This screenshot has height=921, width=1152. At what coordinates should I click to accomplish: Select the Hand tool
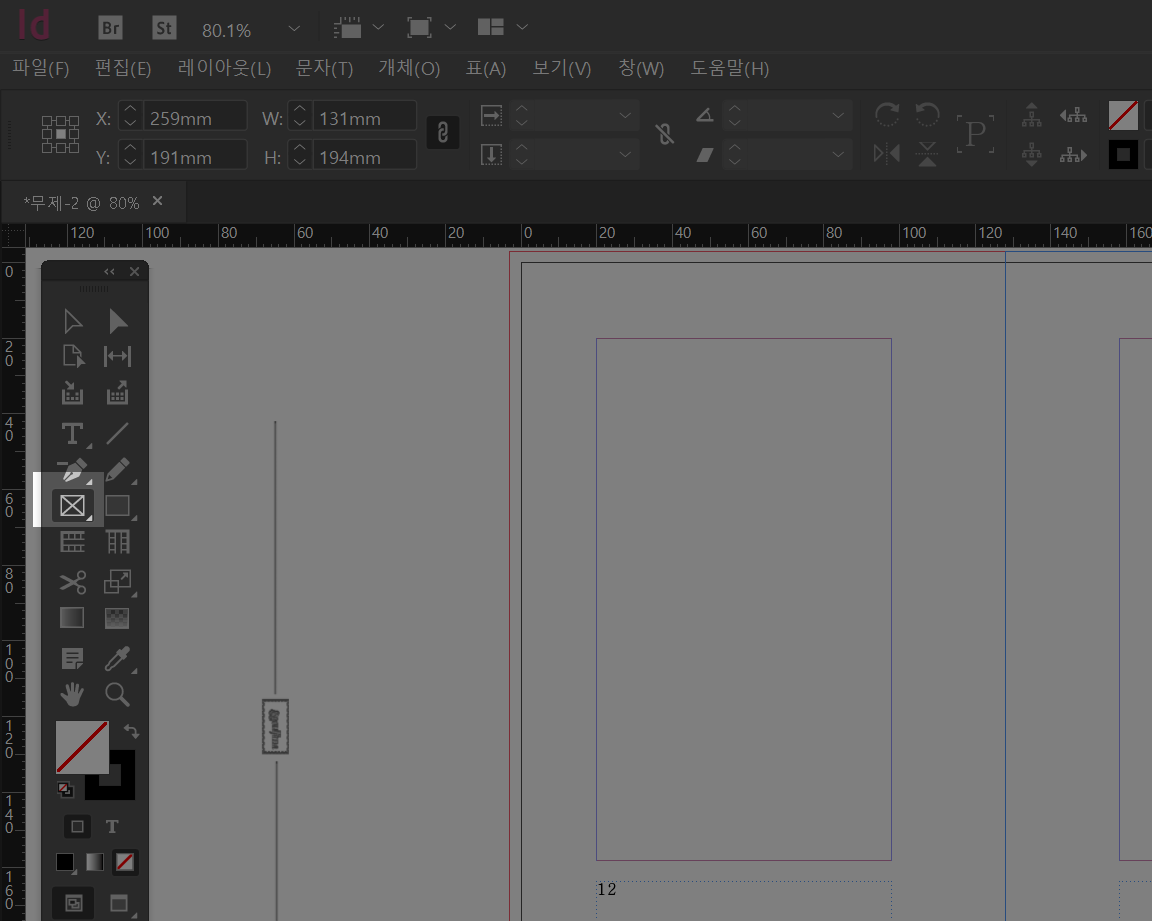pos(72,694)
